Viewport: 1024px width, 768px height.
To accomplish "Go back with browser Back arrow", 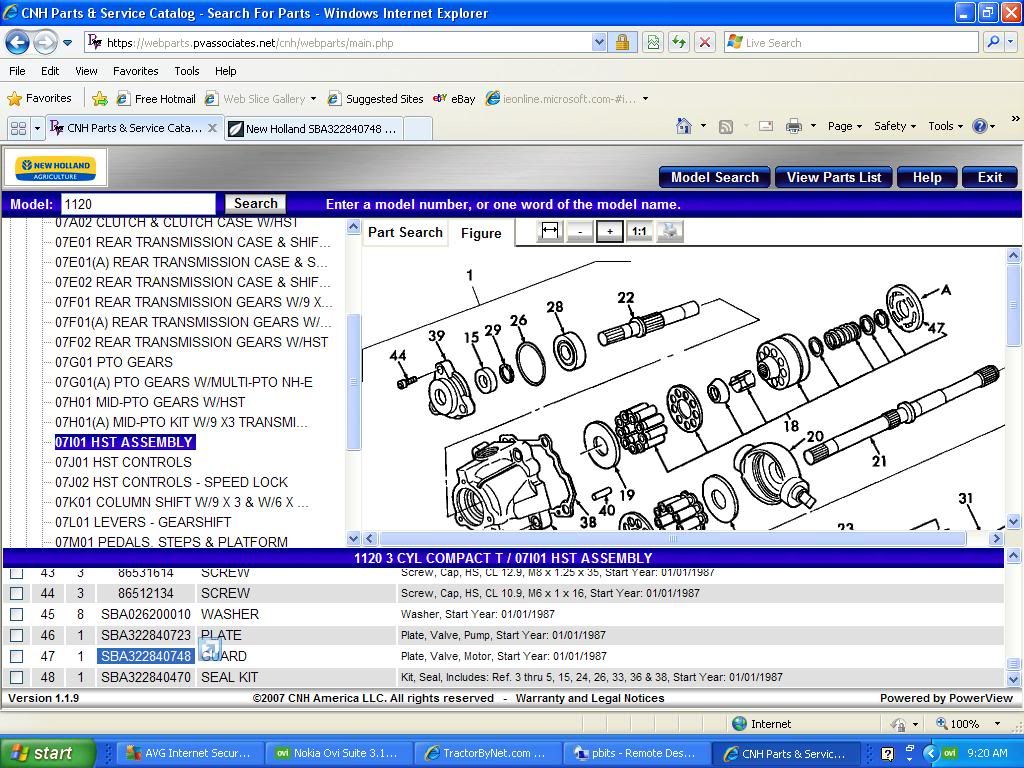I will pyautogui.click(x=17, y=43).
